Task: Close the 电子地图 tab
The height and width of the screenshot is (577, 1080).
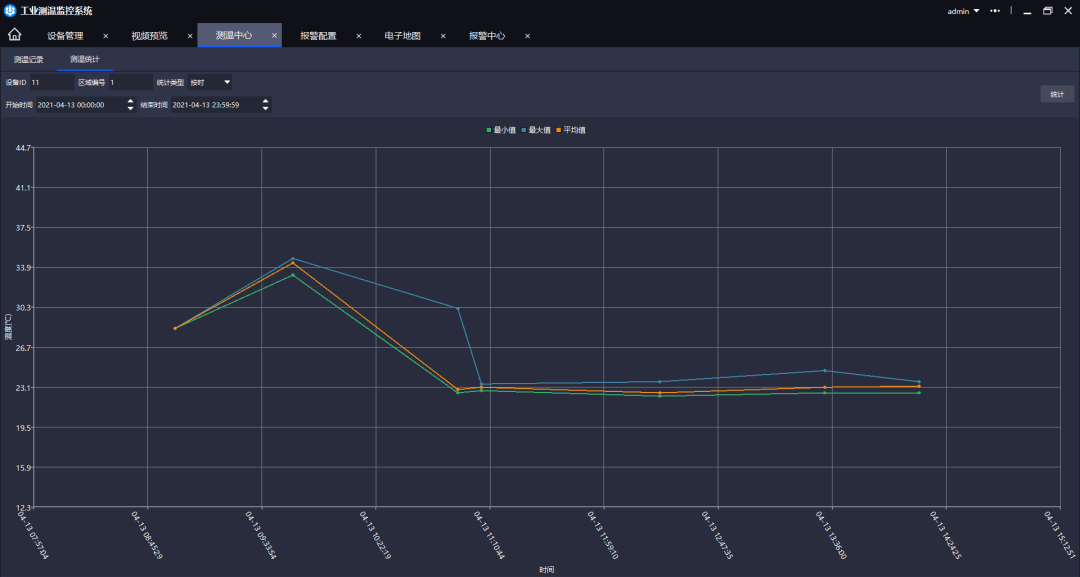Action: click(x=443, y=36)
